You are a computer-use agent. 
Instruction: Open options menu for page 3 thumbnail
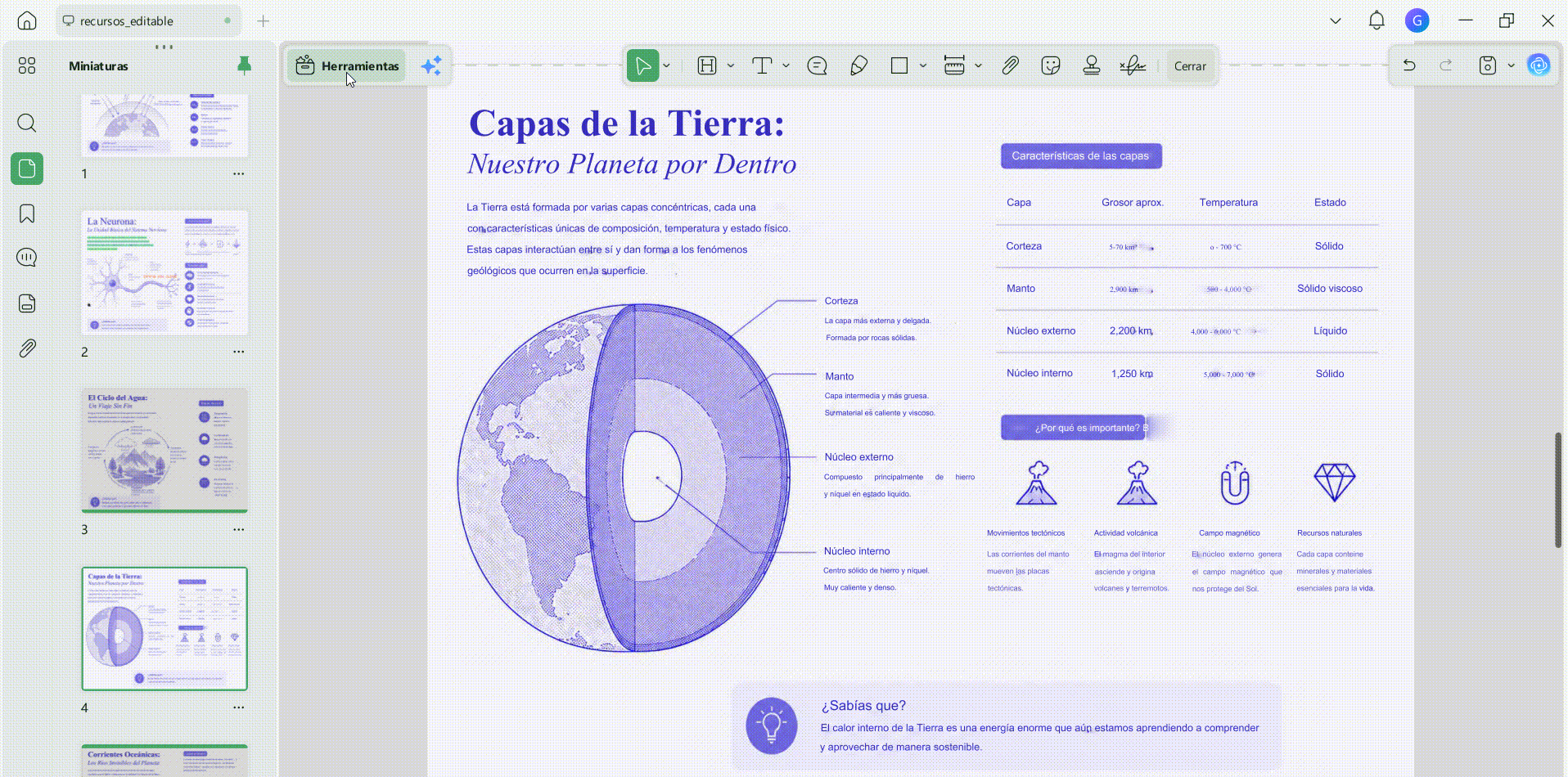coord(238,529)
